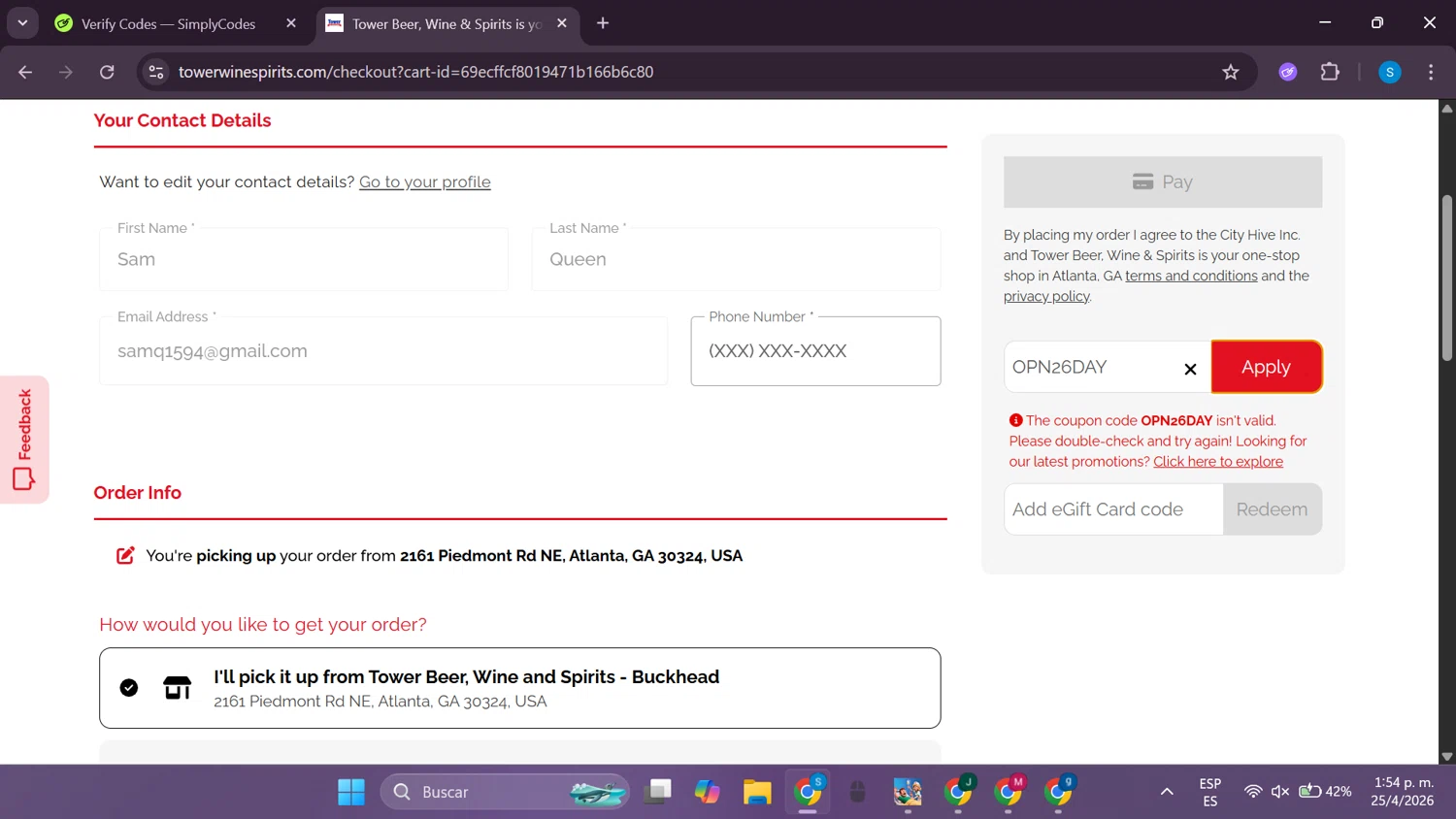Open the clock and calendar flyout
Viewport: 1456px width, 819px height.
click(x=1403, y=792)
